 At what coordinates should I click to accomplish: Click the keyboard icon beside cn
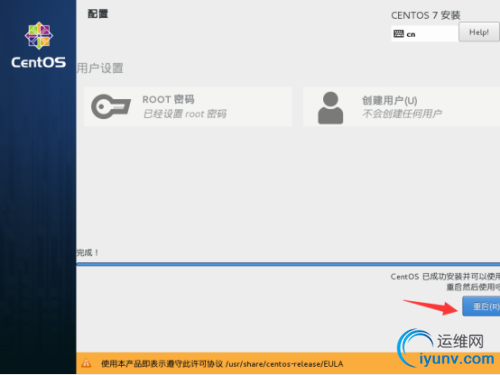tap(399, 34)
